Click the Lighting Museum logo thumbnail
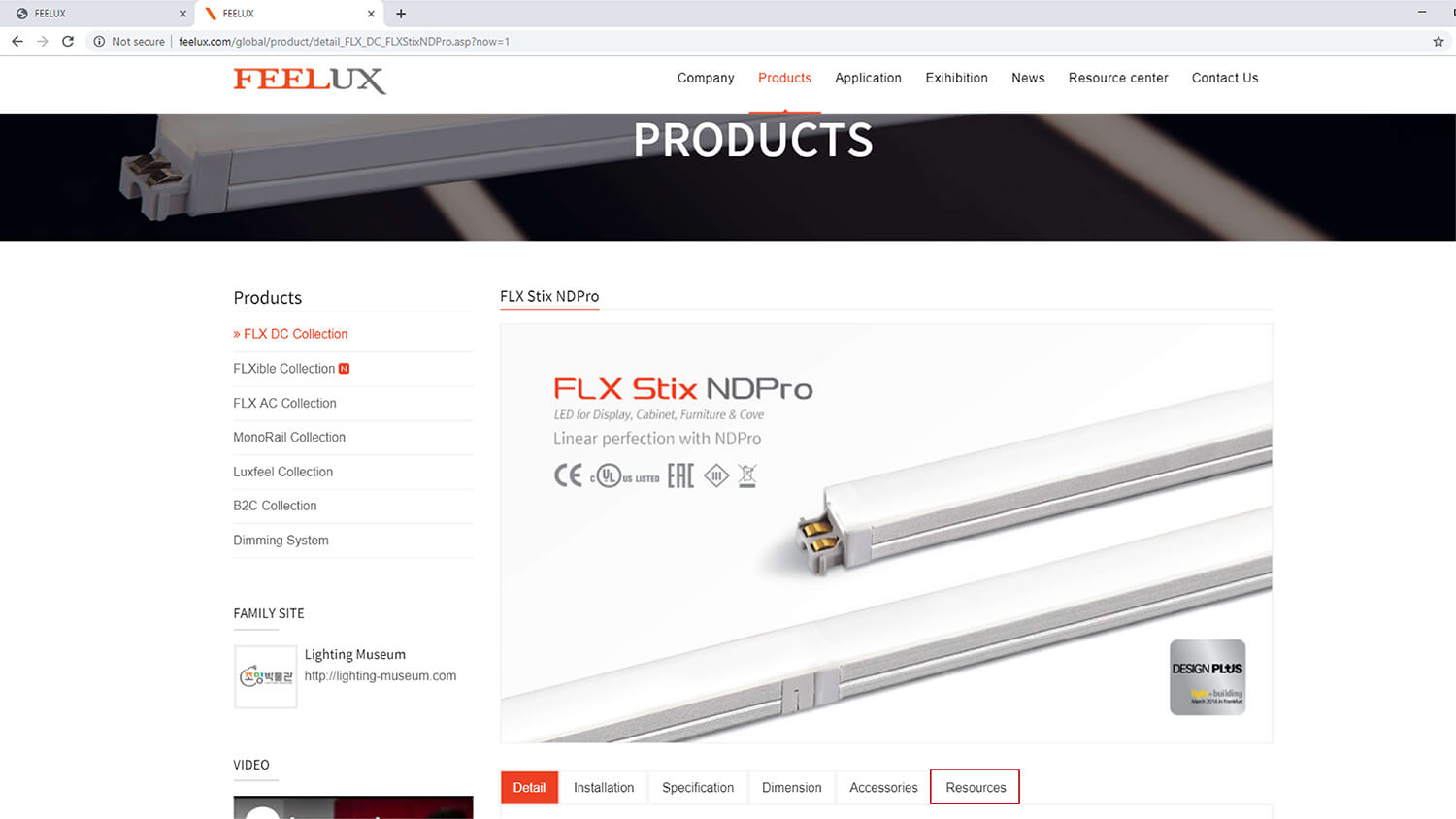 coord(266,677)
